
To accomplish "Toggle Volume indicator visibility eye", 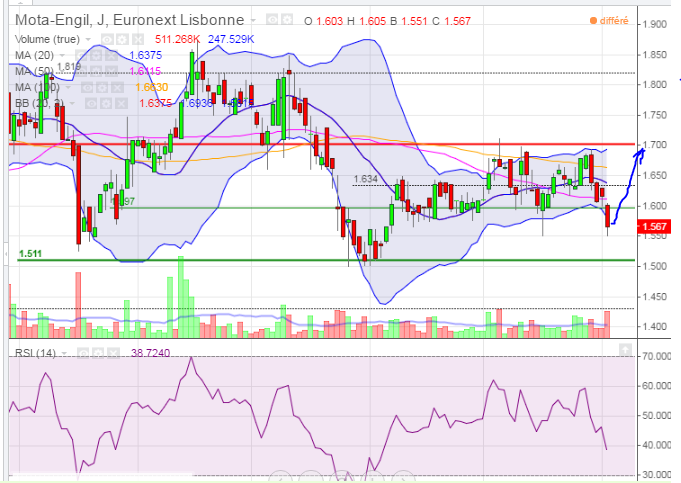I will (107, 40).
